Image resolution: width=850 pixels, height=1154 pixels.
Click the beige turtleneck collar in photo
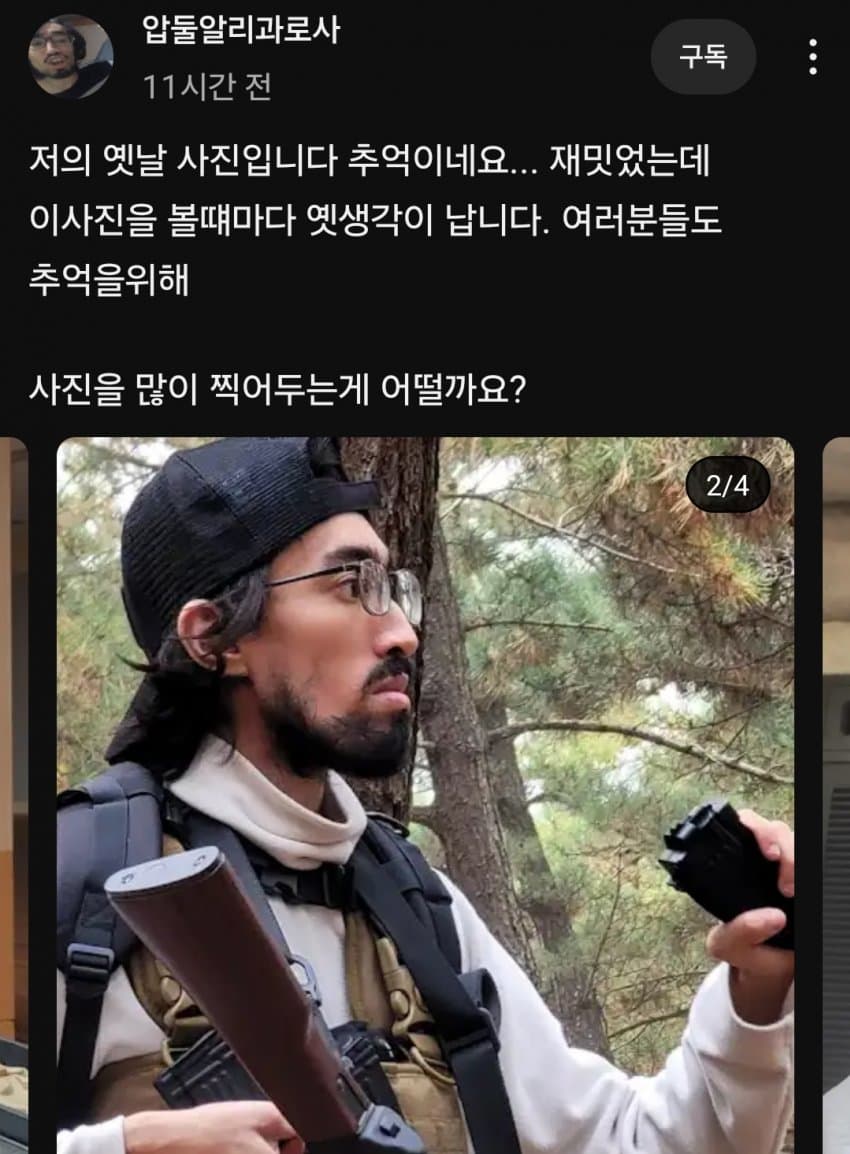[272, 799]
